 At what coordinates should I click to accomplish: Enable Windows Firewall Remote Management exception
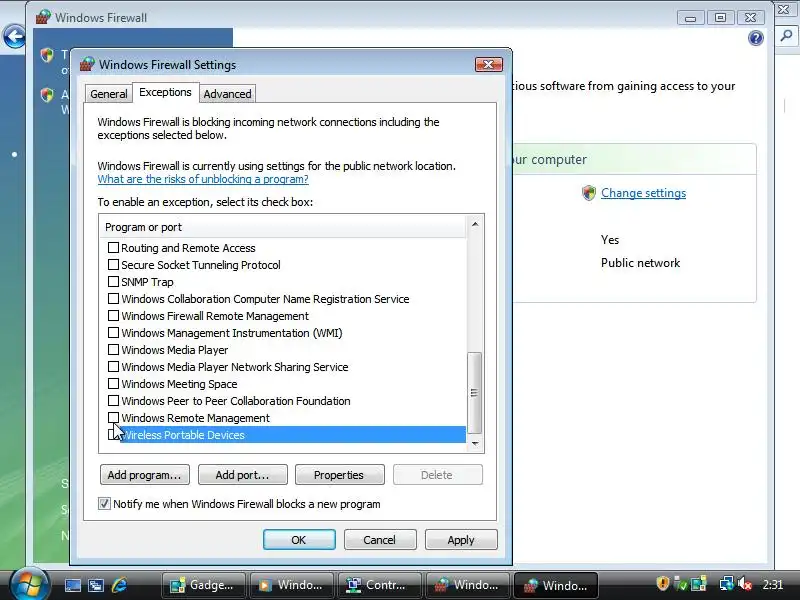(113, 316)
